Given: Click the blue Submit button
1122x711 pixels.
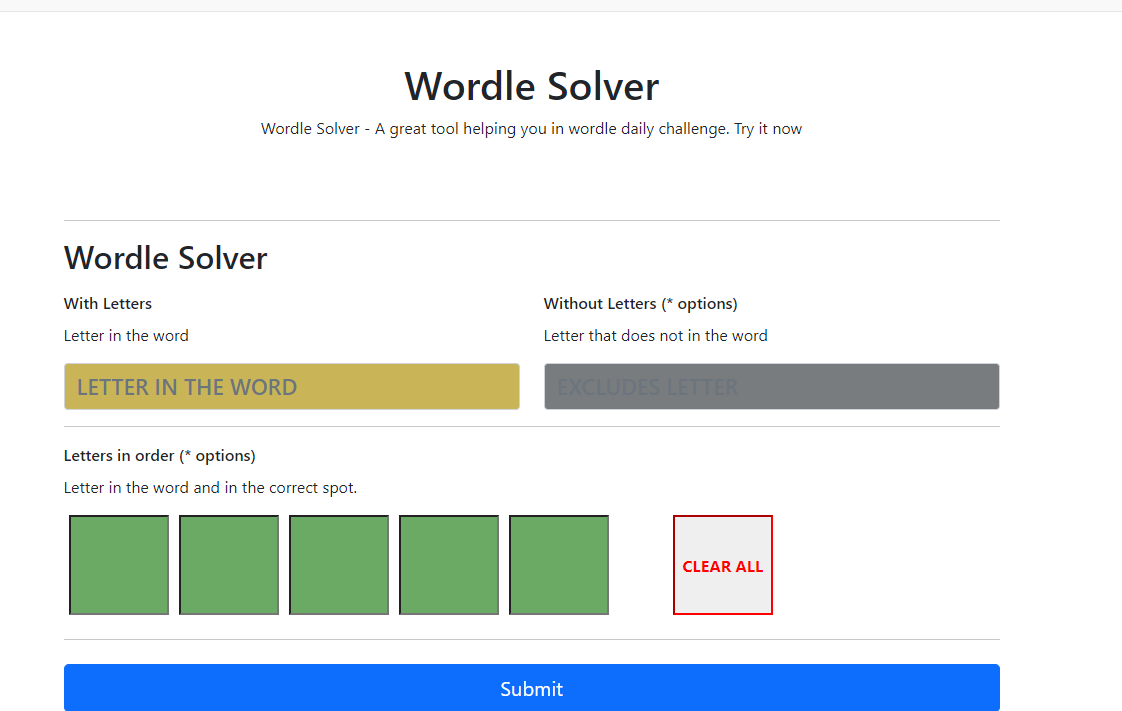Looking at the screenshot, I should pyautogui.click(x=532, y=688).
